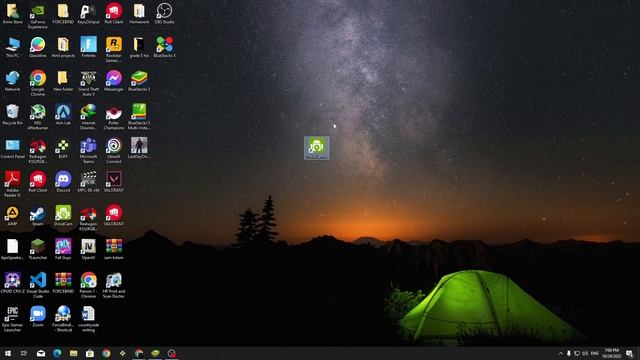Screen dimensions: 640x360
Task: Select the WinRAR archive beside OpenIV
Action: 113,249
